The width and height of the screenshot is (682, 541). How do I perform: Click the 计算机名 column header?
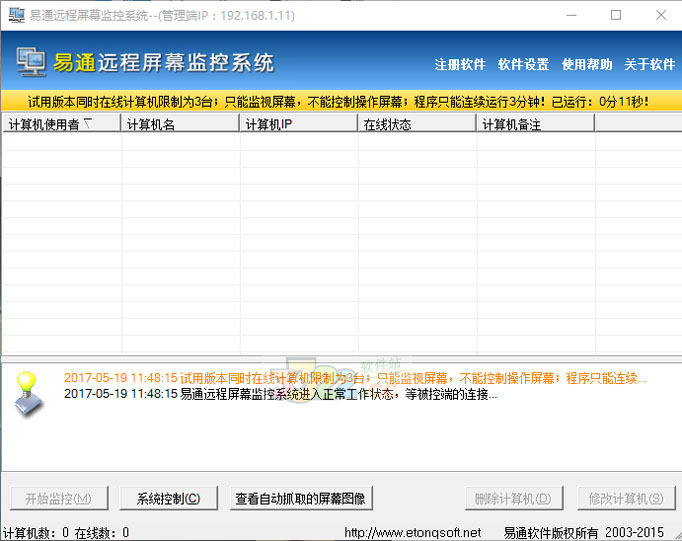point(180,124)
